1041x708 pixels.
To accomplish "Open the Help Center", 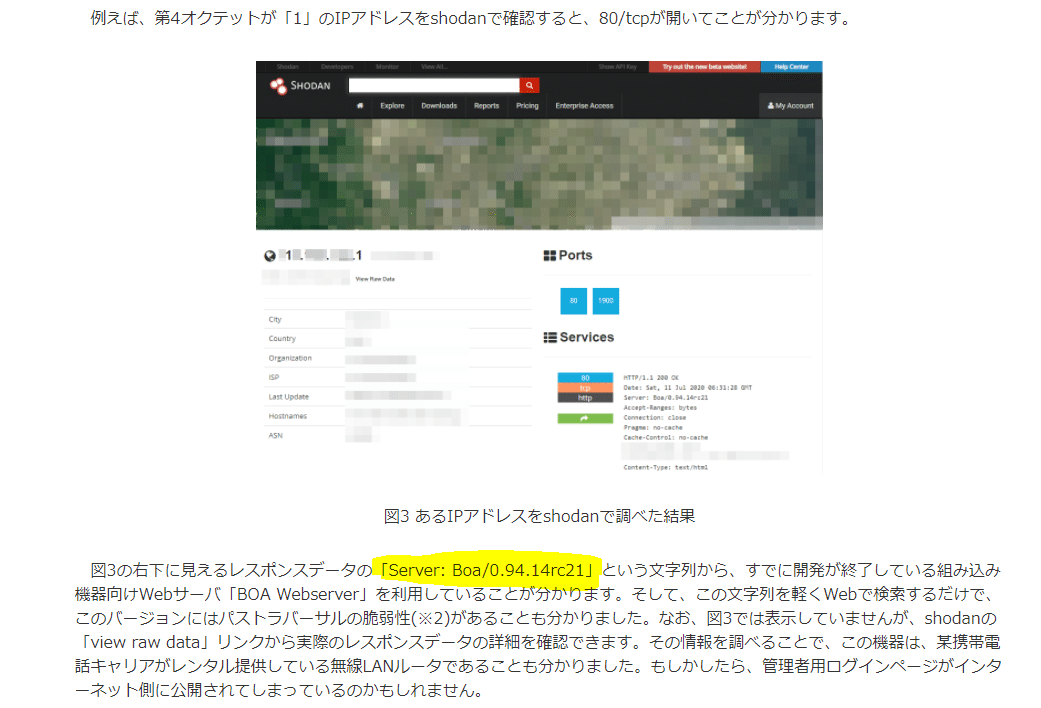I will (792, 66).
